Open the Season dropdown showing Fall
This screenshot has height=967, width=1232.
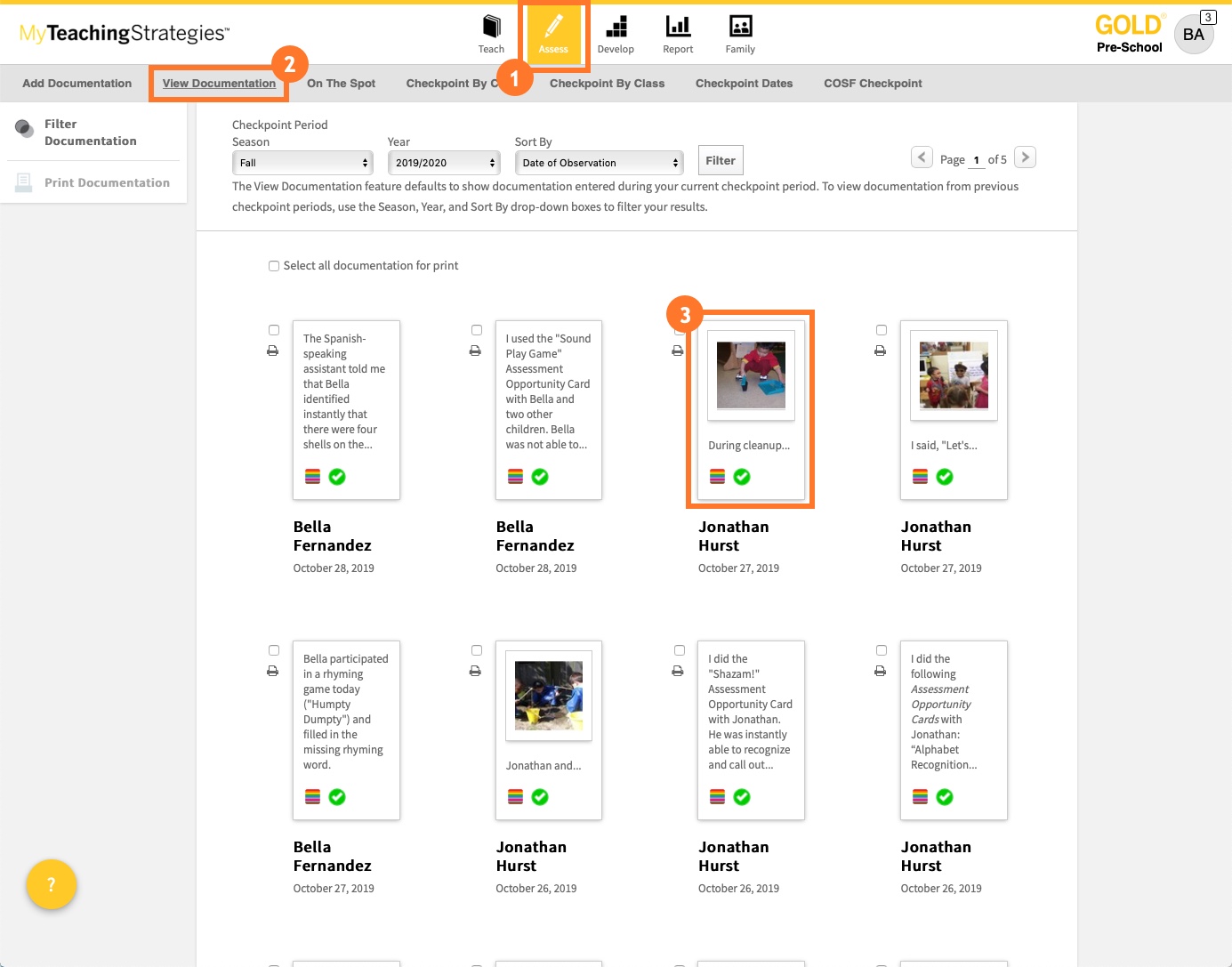(302, 163)
